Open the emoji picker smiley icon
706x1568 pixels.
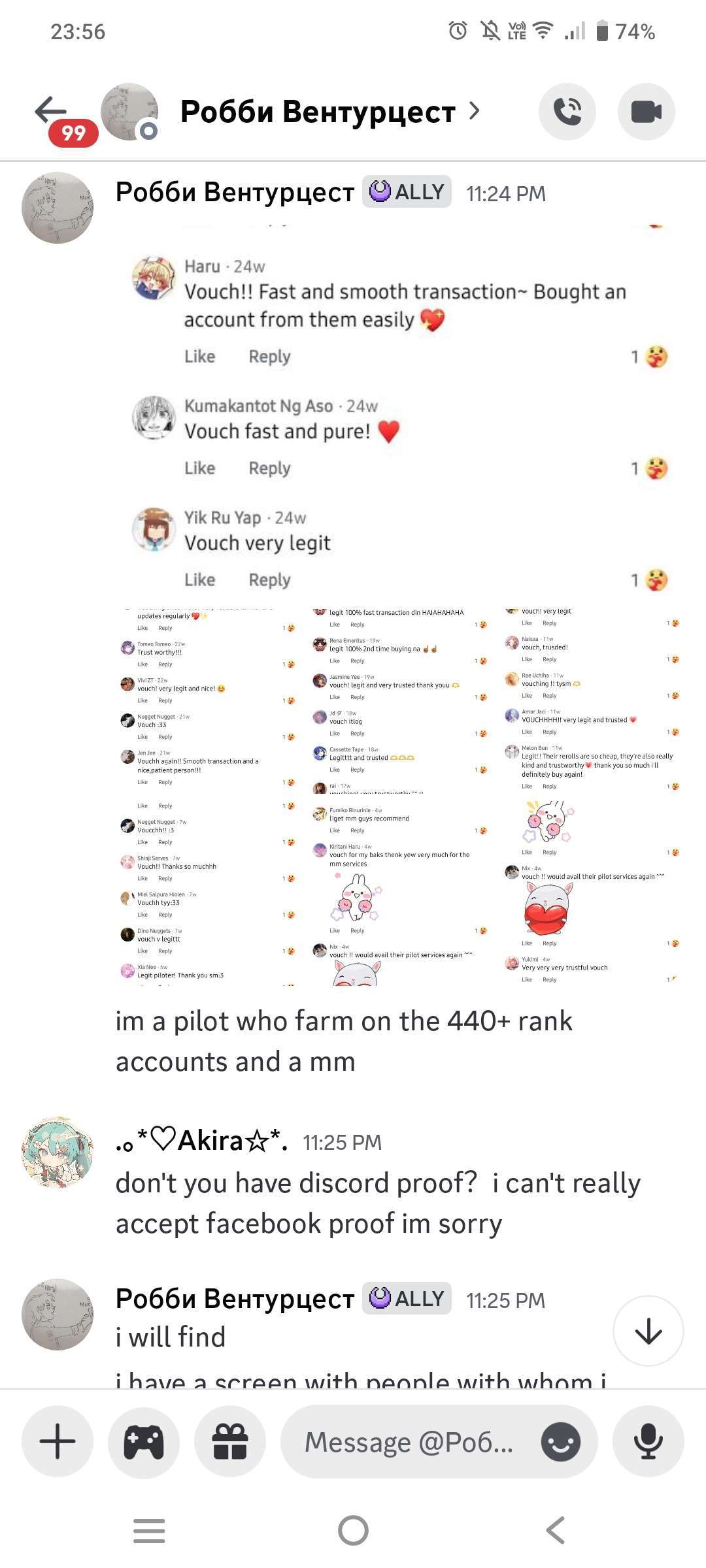click(560, 1441)
